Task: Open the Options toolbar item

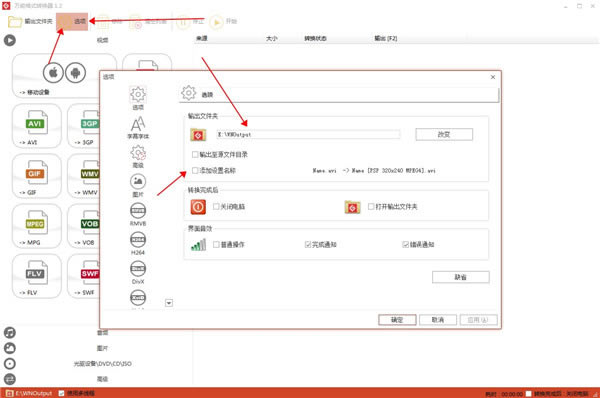Action: (72, 21)
